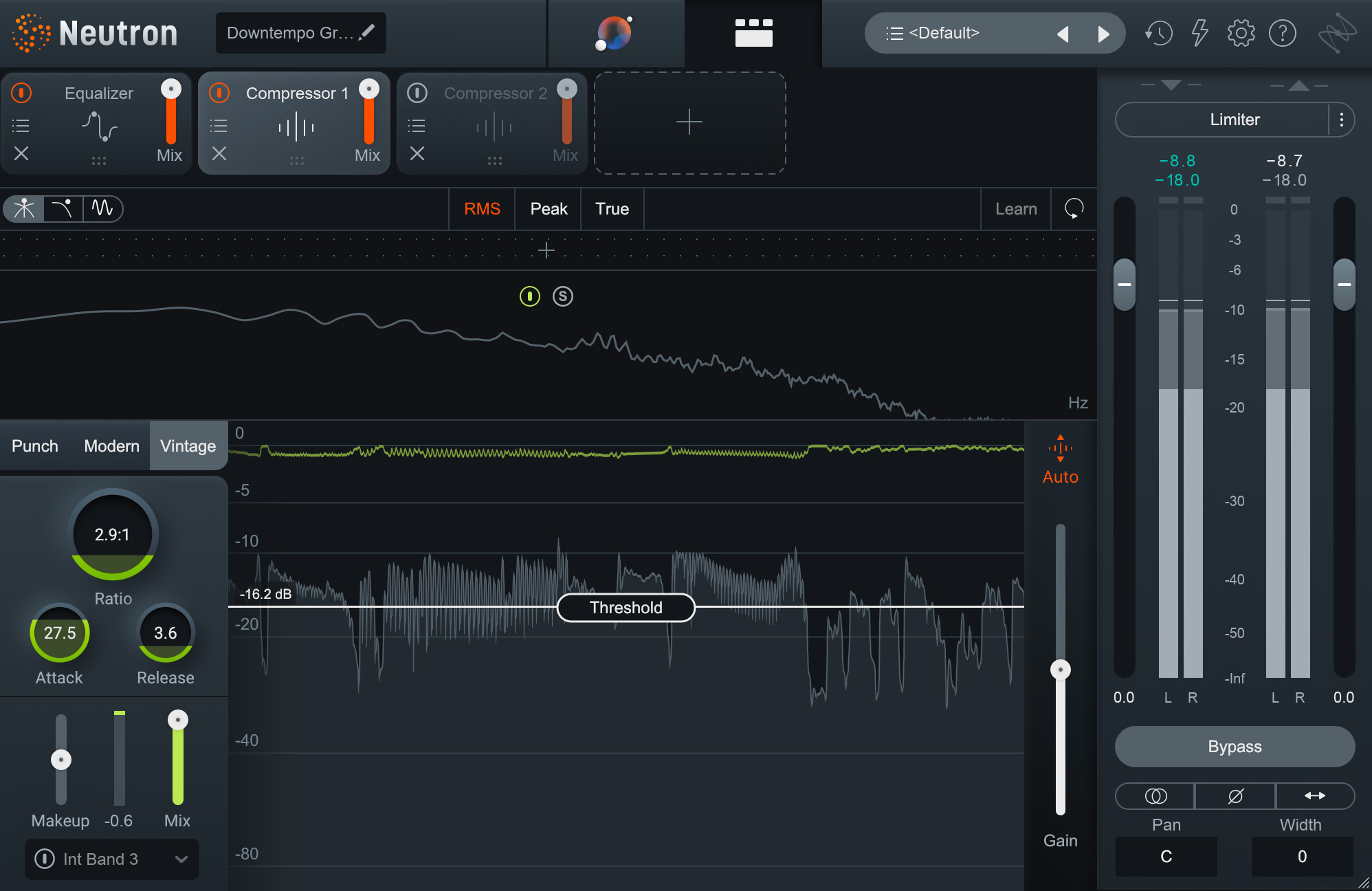Go to next preset arrow

[x=1103, y=34]
